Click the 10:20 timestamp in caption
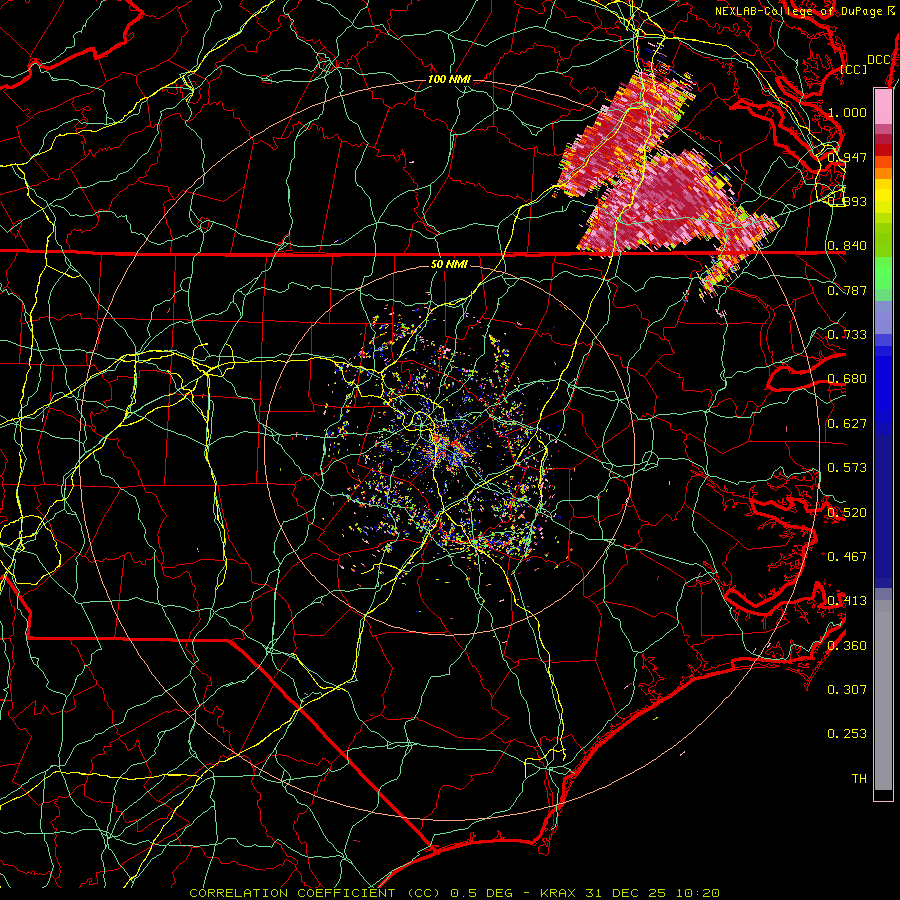 (x=697, y=893)
